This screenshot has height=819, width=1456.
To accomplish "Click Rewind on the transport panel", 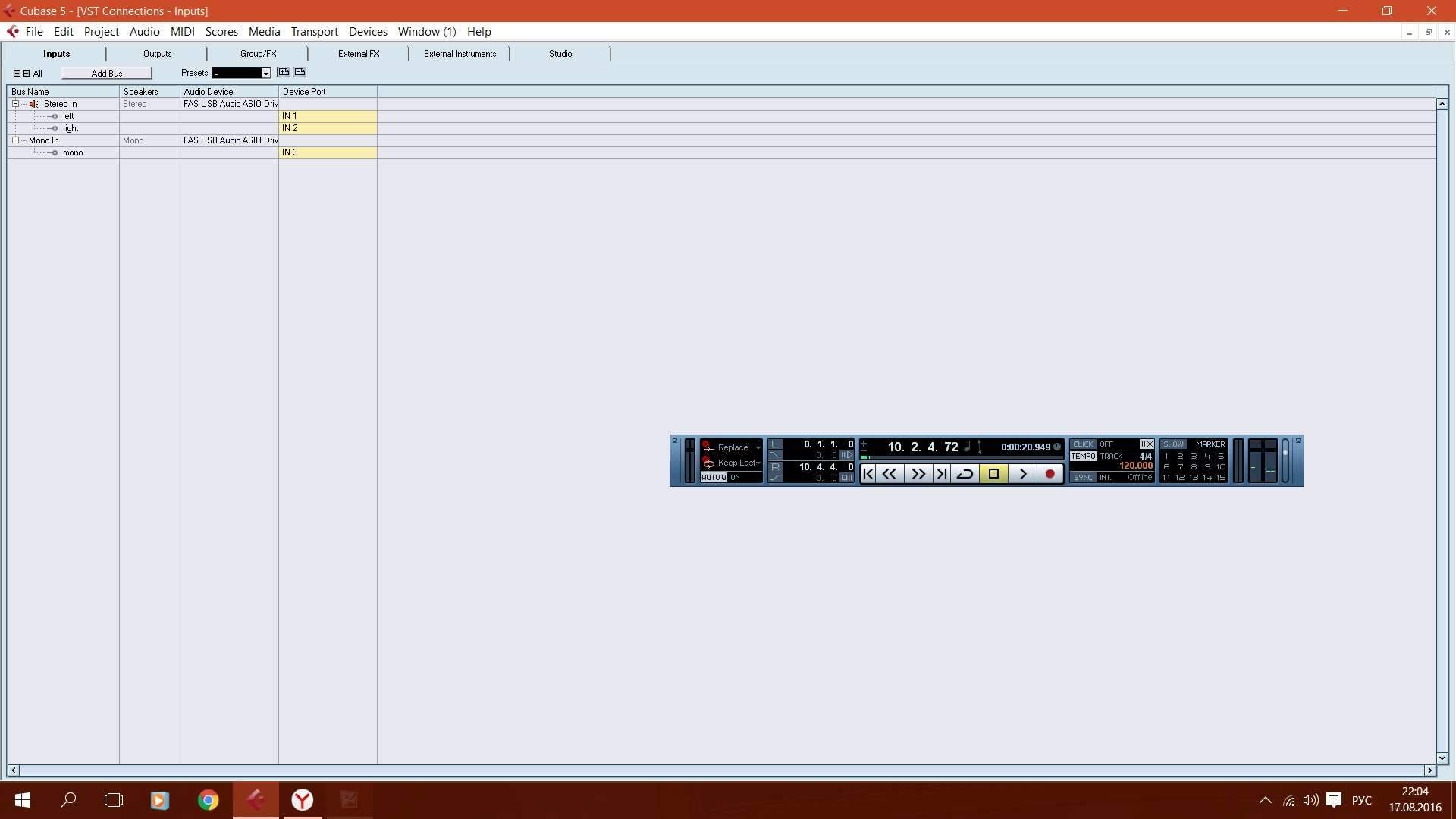I will coord(890,474).
